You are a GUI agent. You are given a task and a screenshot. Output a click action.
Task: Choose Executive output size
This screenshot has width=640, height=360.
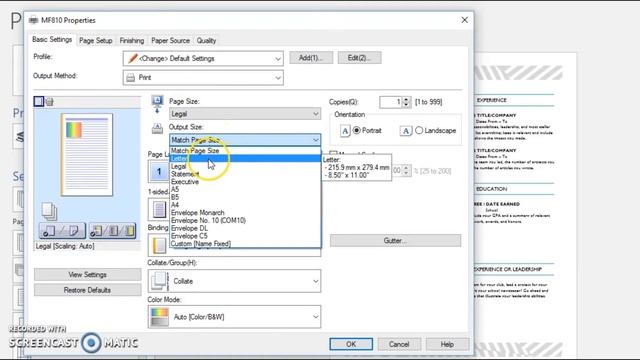pos(245,182)
